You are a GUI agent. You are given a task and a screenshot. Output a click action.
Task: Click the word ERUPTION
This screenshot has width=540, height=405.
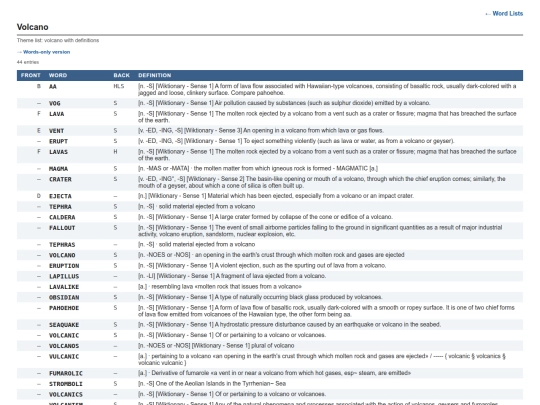64,266
